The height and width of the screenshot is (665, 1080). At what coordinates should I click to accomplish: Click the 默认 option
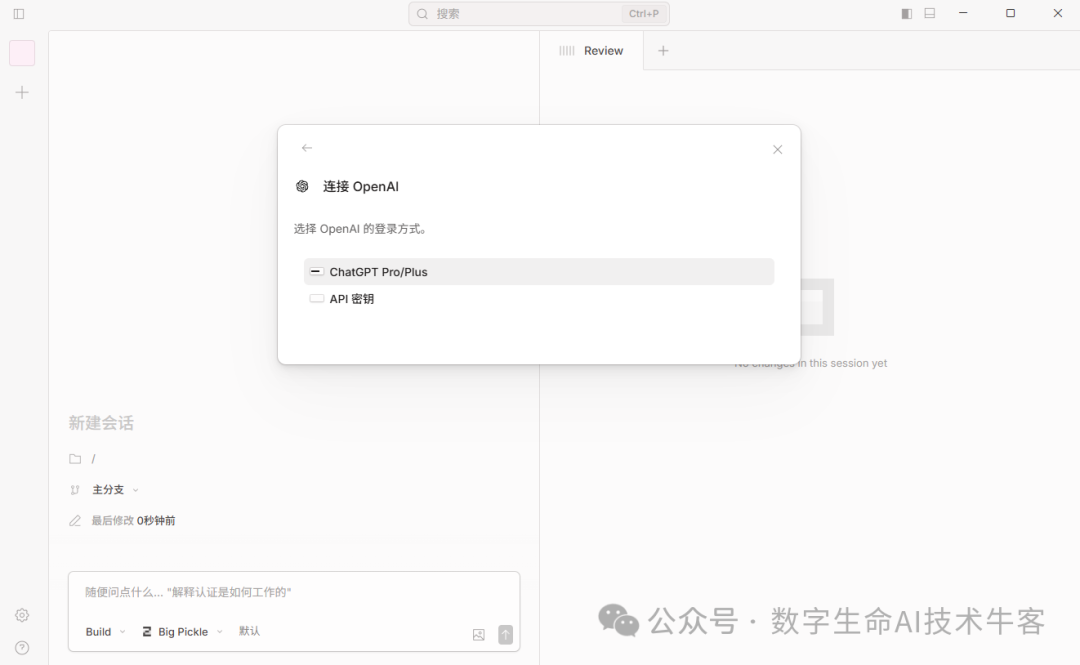pos(249,631)
